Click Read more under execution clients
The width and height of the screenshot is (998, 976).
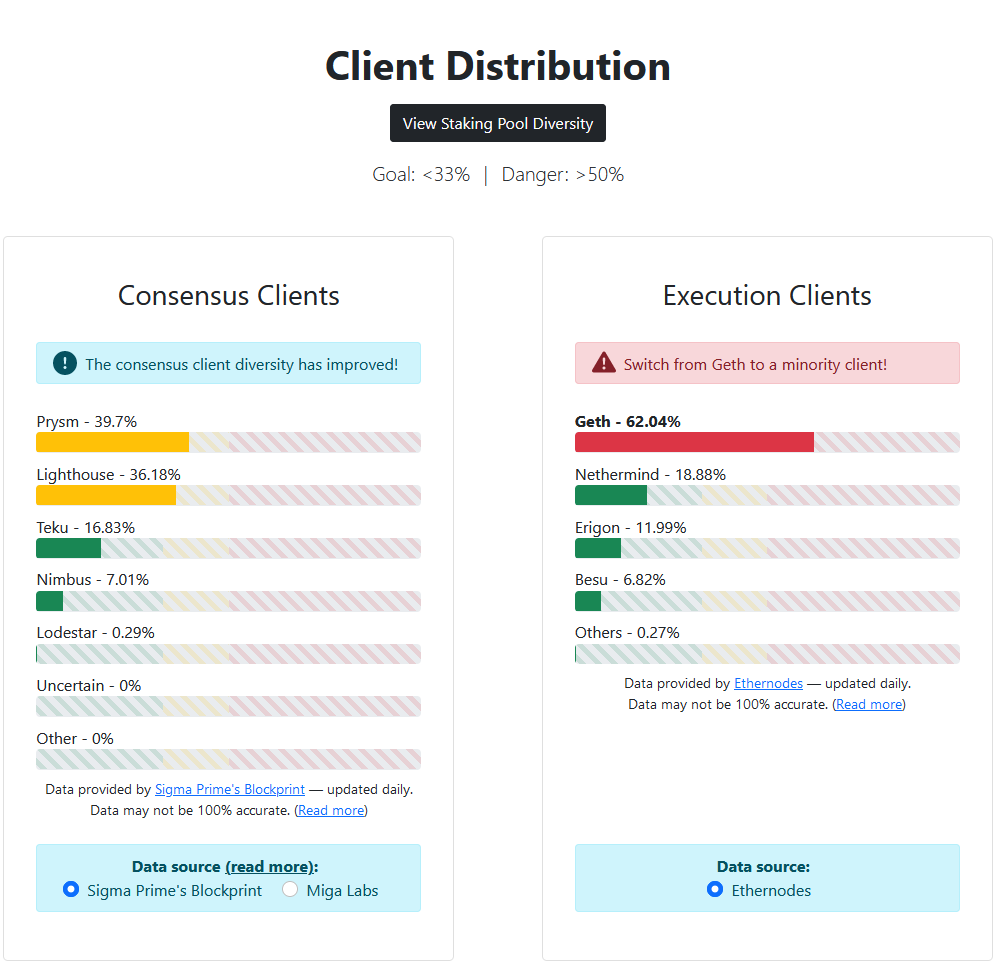(869, 704)
